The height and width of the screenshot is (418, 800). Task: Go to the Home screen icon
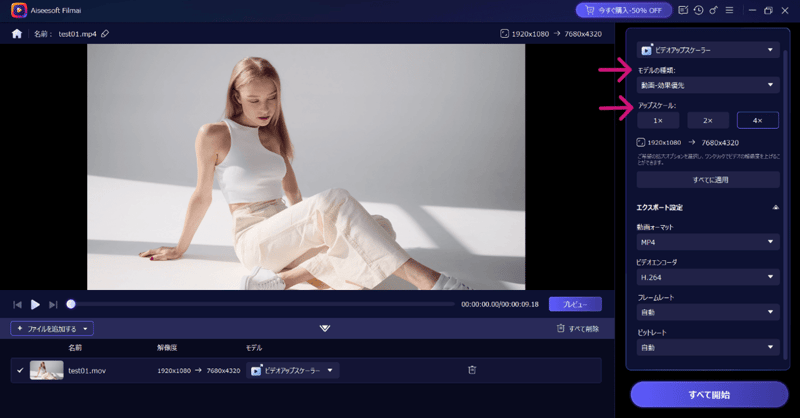[16, 33]
